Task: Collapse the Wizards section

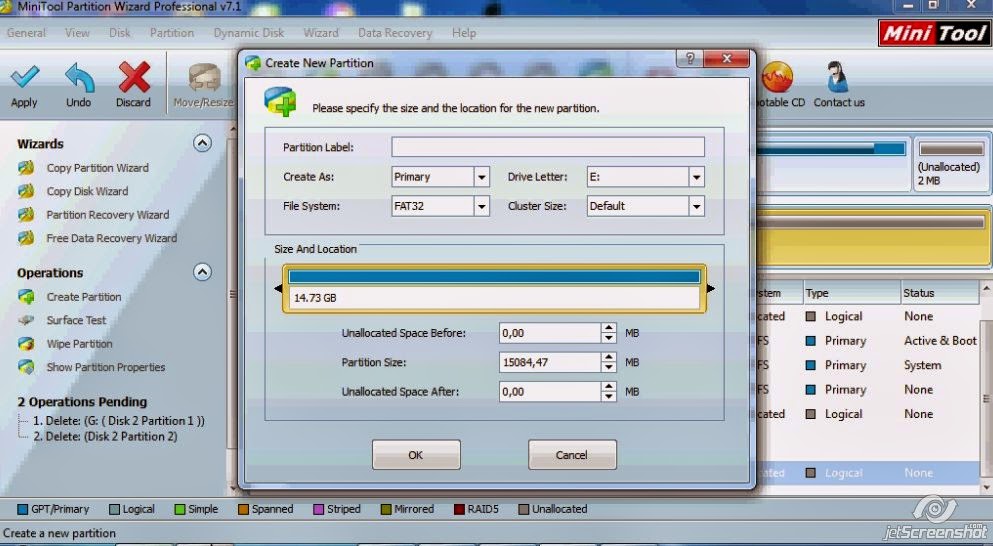Action: click(202, 143)
